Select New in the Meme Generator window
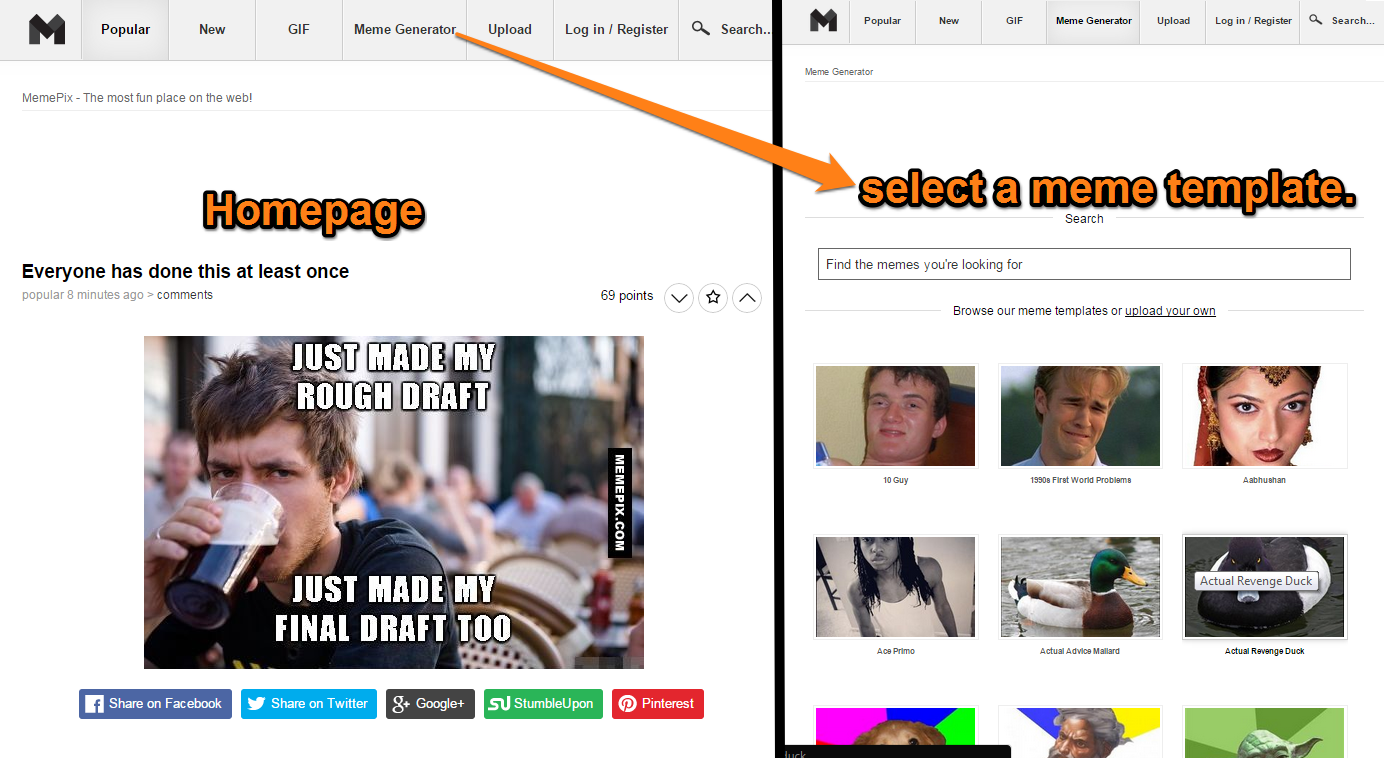The height and width of the screenshot is (758, 1384). click(x=949, y=21)
